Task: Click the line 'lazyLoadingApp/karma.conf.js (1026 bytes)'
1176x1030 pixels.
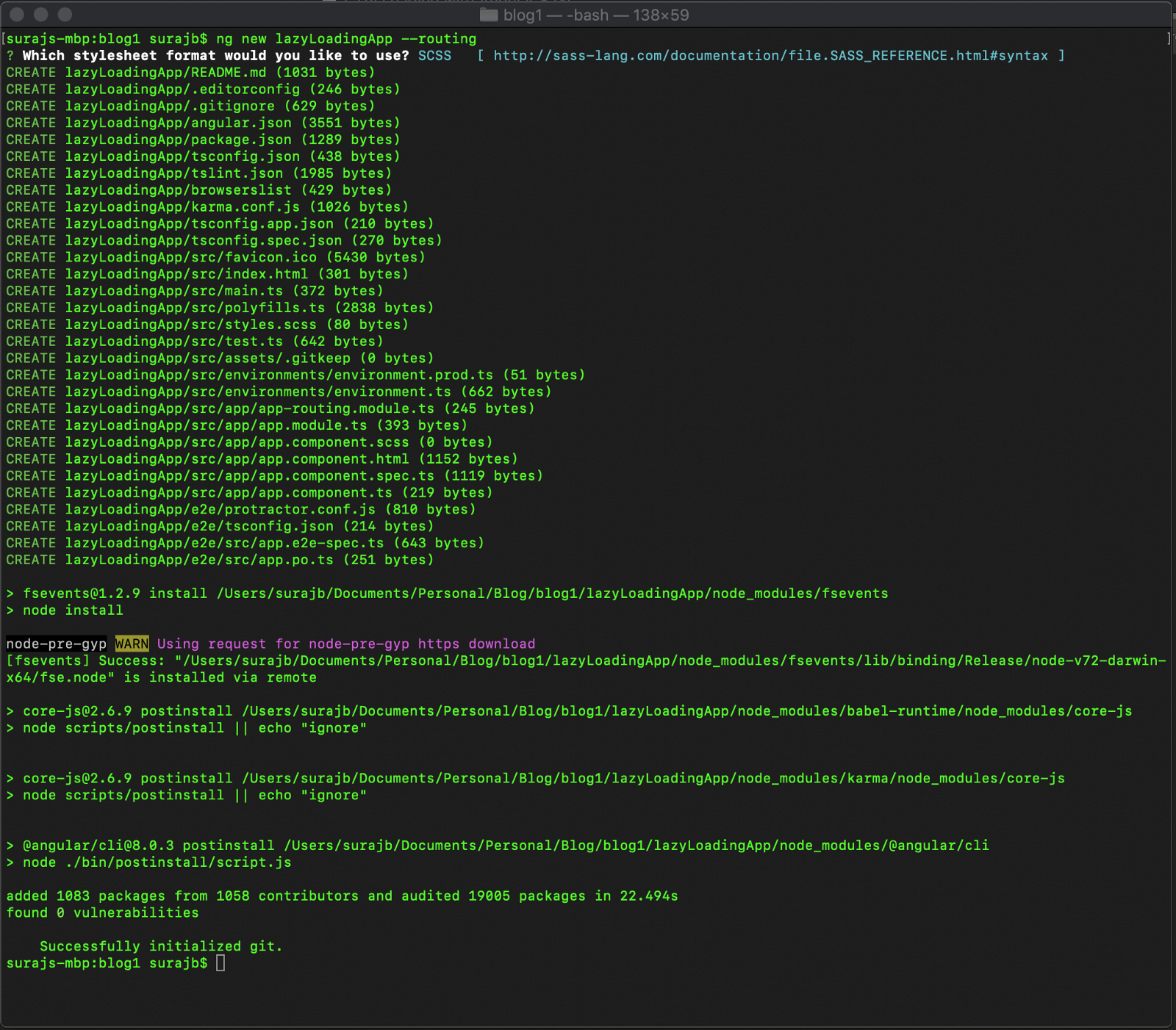Action: (x=237, y=208)
